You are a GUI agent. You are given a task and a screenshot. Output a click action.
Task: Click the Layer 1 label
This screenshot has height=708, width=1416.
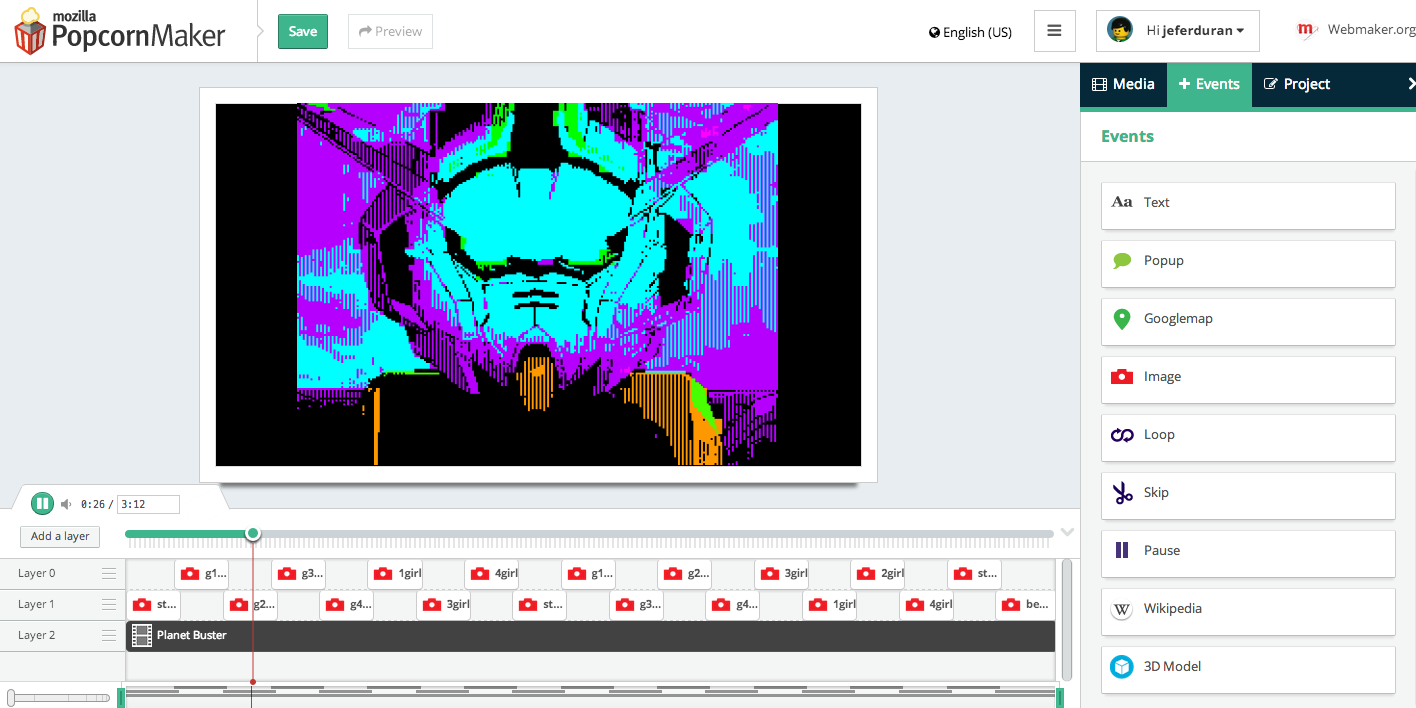37,605
